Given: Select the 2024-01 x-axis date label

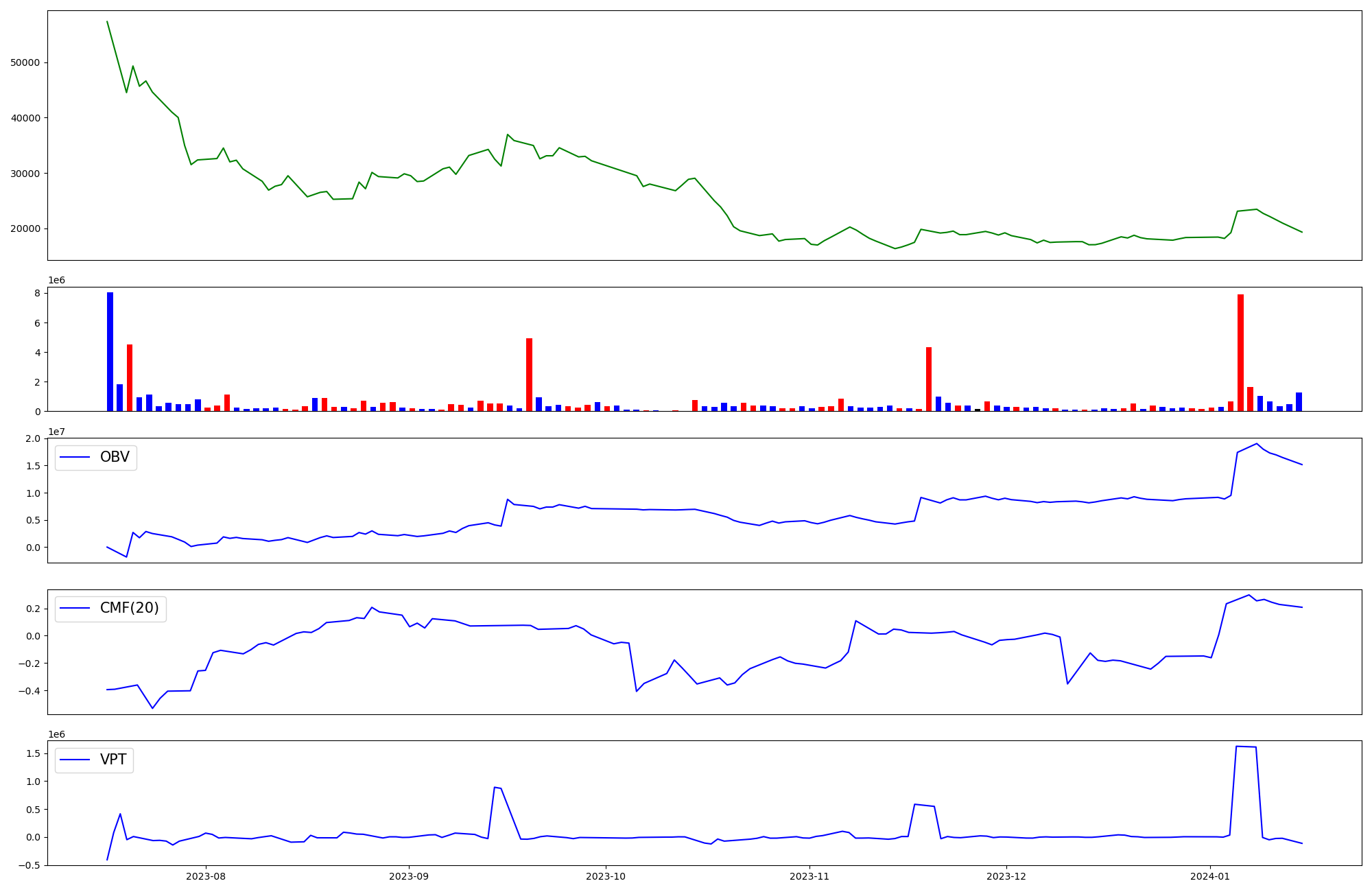Looking at the screenshot, I should click(1210, 876).
